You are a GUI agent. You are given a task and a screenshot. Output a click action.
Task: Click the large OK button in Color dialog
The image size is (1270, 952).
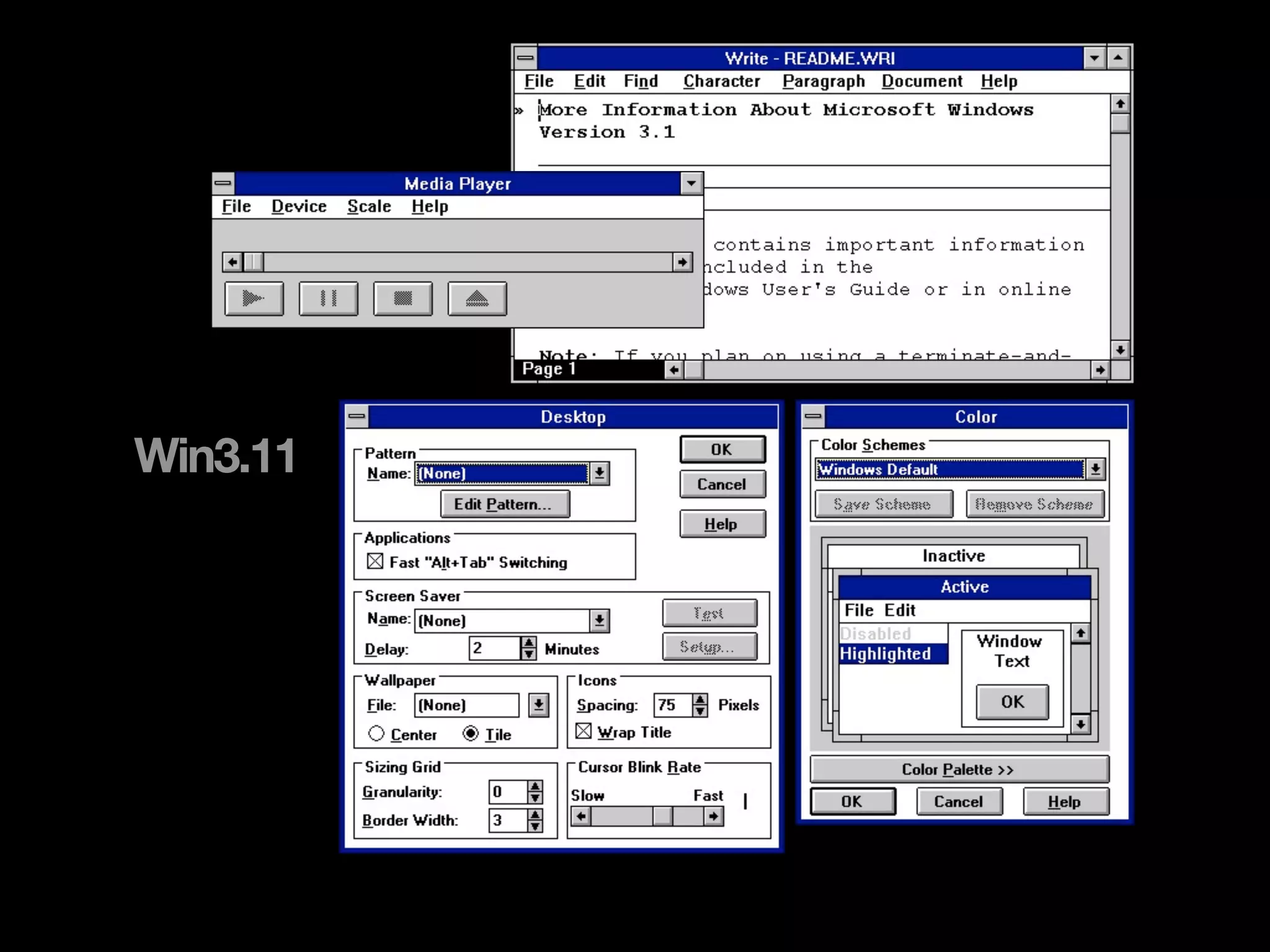pos(853,801)
